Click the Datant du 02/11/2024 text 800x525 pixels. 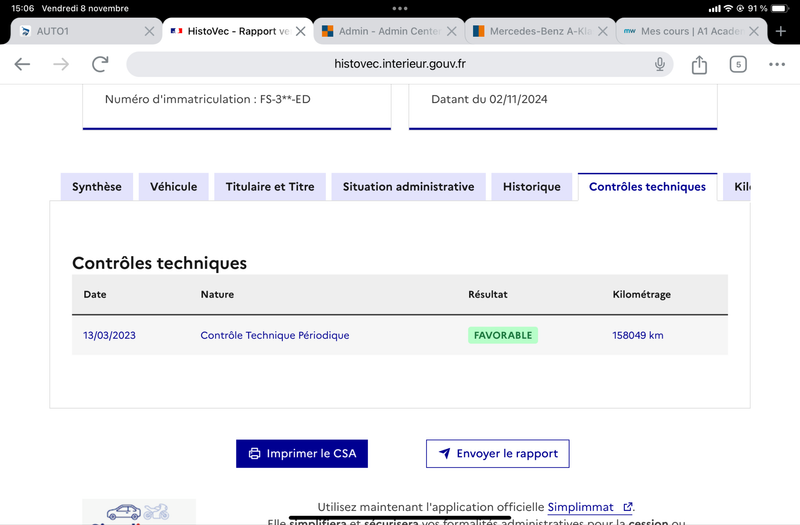(489, 99)
